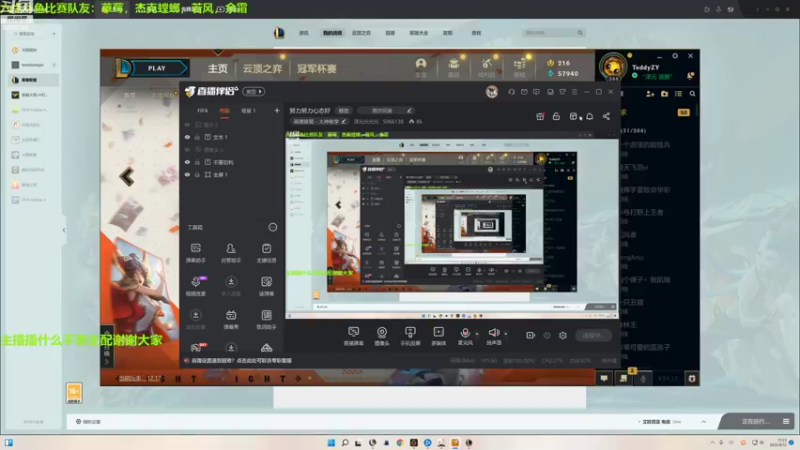
Task: Expand the toolbox more-options circle button
Action: pos(273,227)
